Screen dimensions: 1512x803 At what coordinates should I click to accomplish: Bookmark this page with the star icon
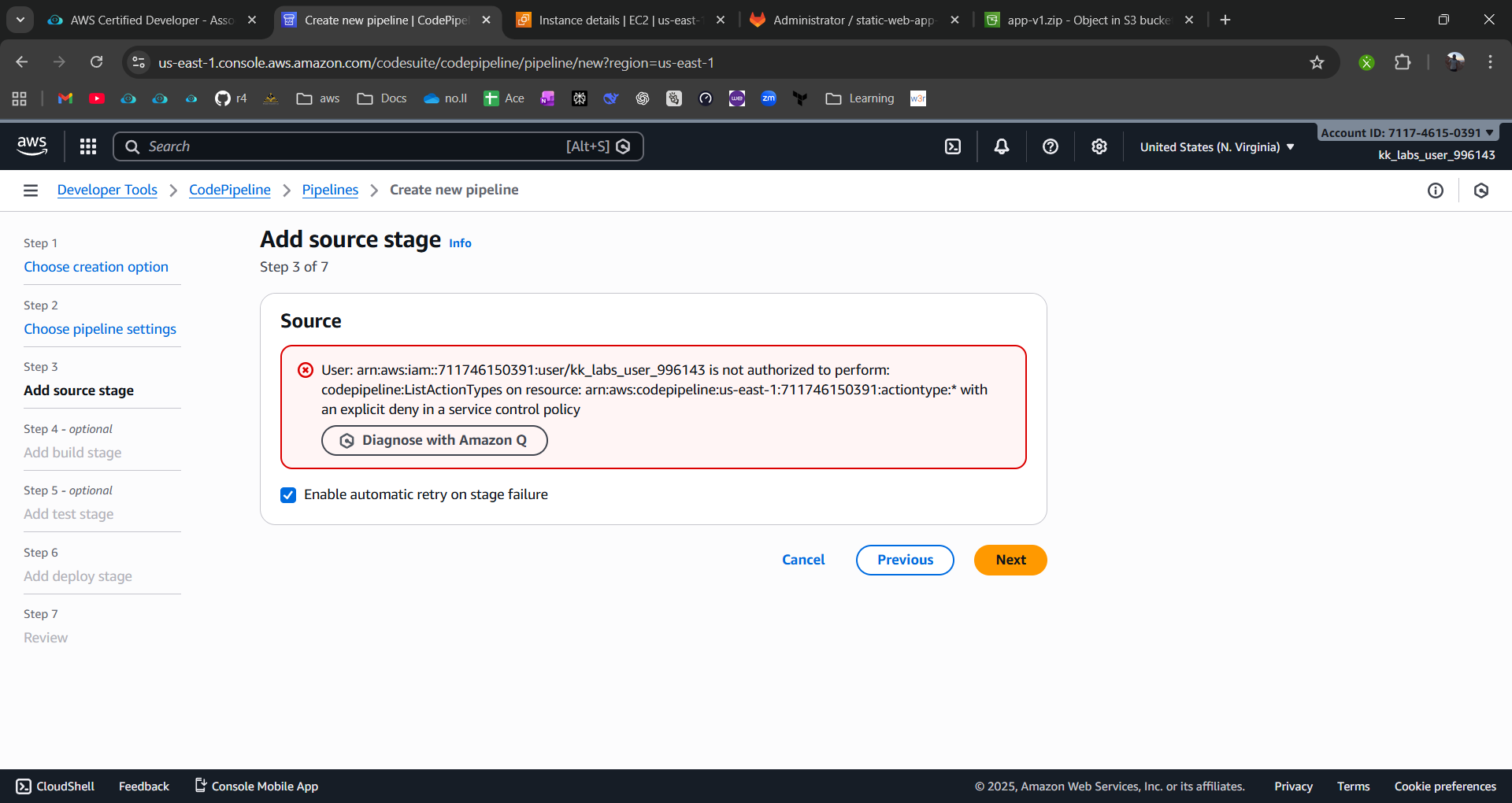pyautogui.click(x=1317, y=62)
